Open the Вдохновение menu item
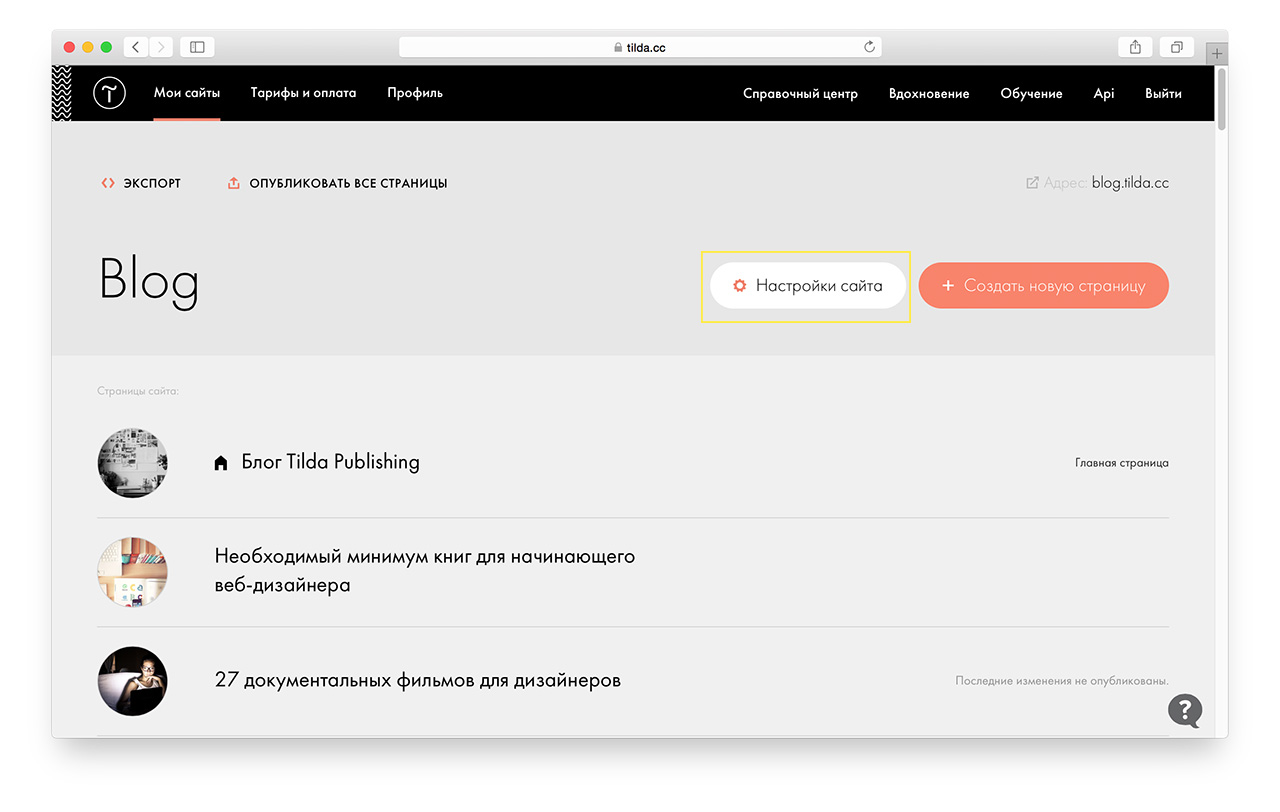 [x=929, y=94]
